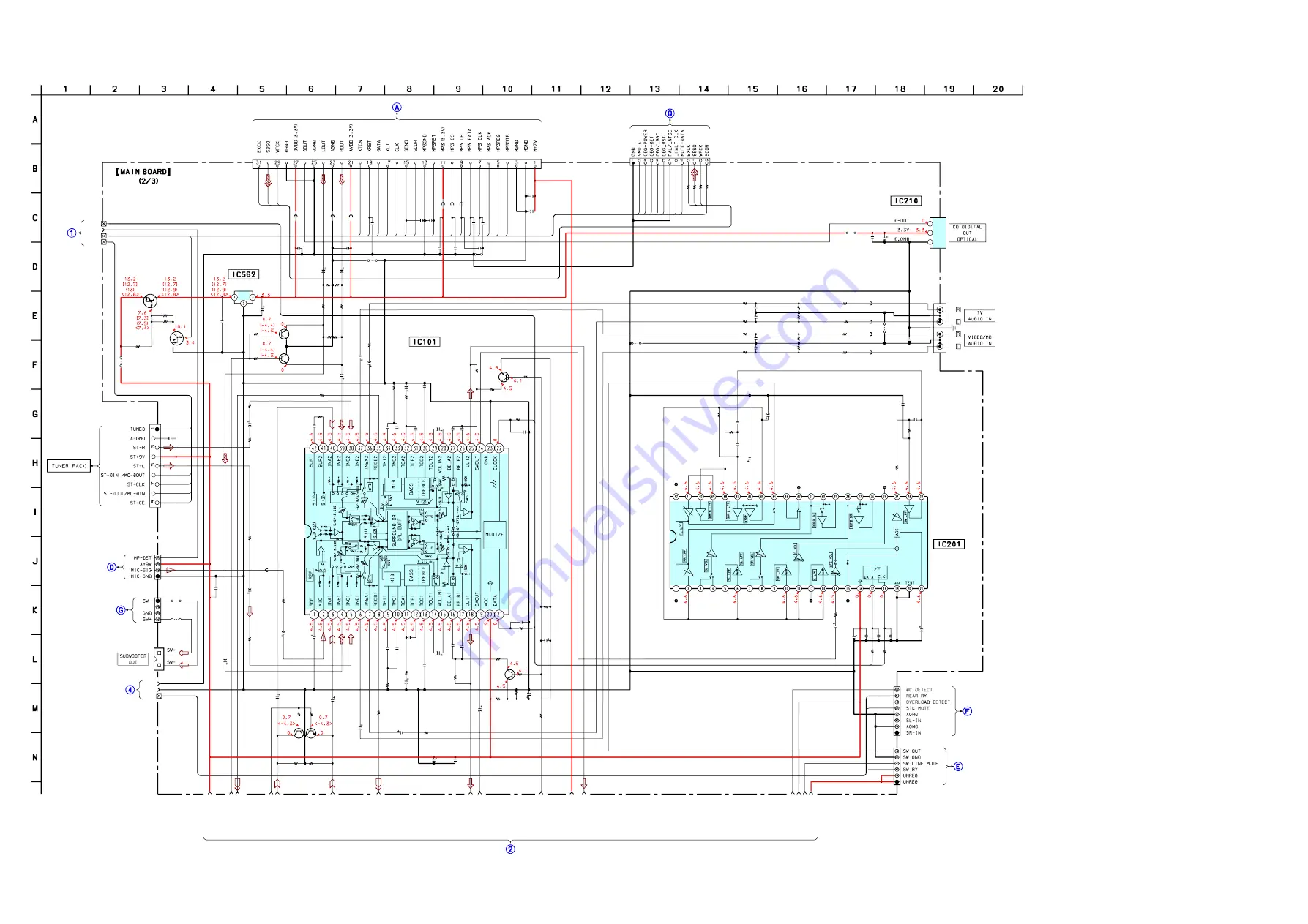
Task: Select the IC201 component label
Action: (949, 544)
